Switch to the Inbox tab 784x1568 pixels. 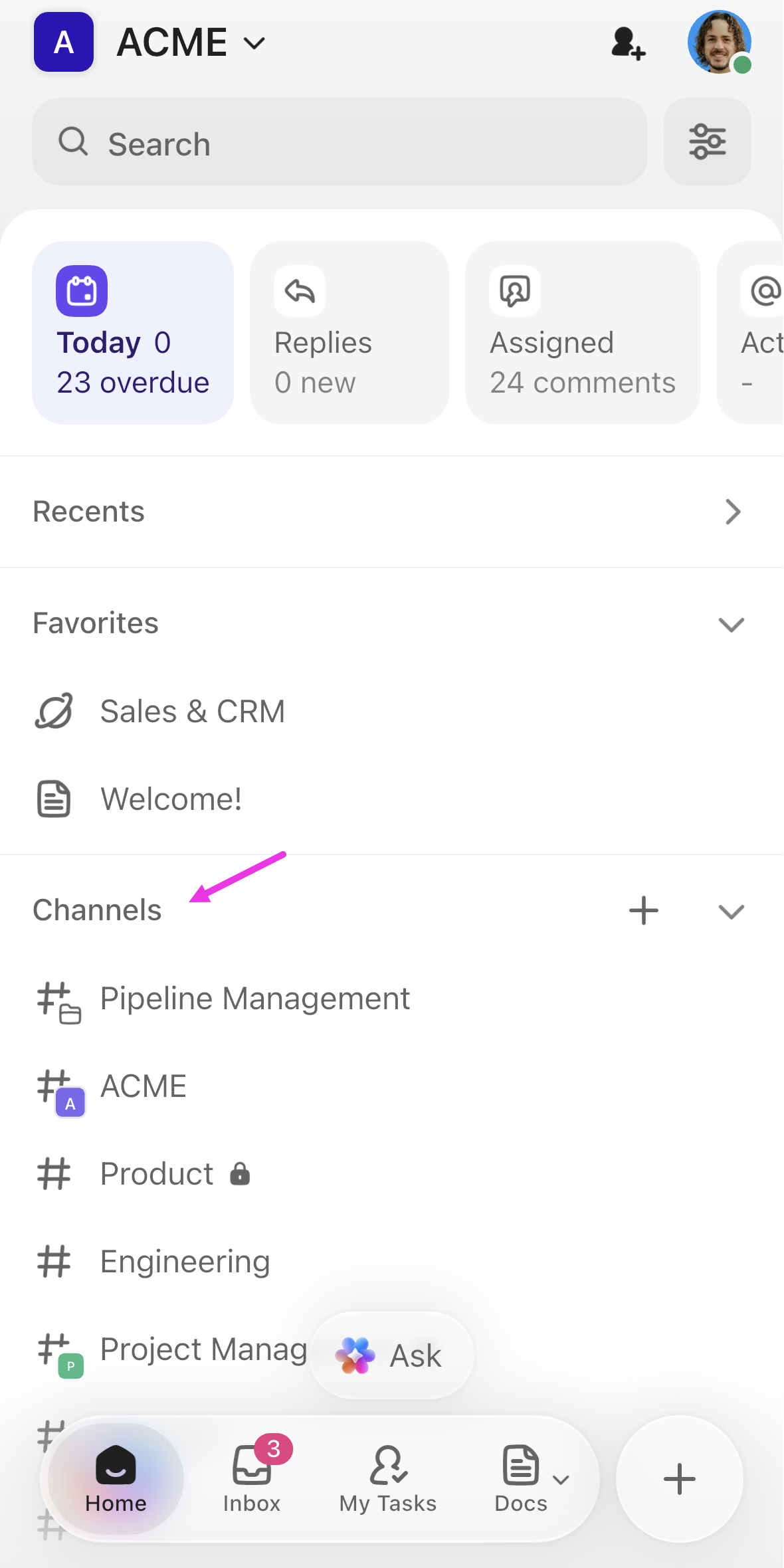pyautogui.click(x=252, y=1478)
